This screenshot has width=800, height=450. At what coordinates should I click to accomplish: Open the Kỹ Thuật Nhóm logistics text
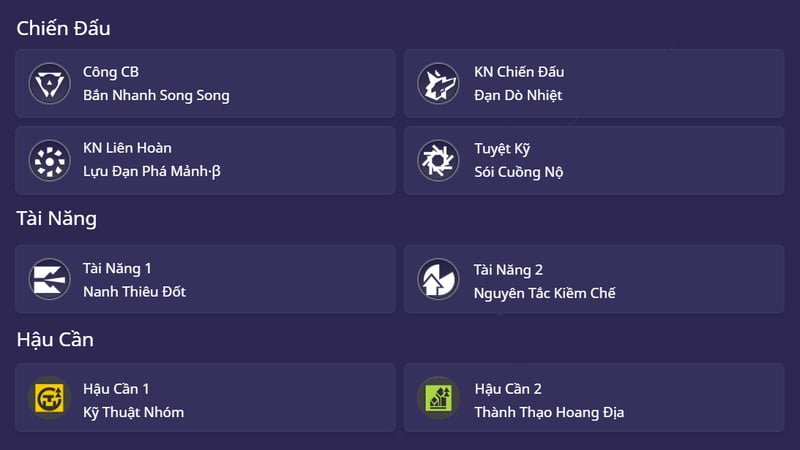point(133,412)
